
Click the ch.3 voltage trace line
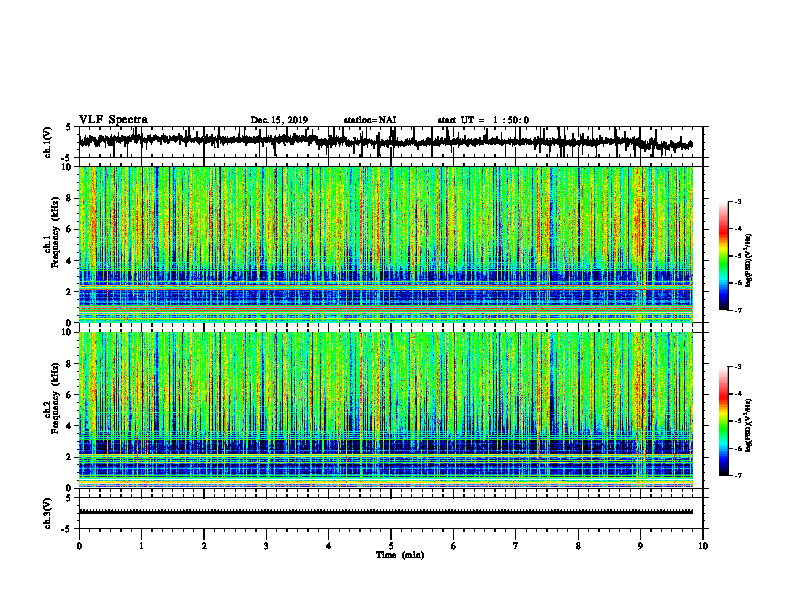[385, 512]
